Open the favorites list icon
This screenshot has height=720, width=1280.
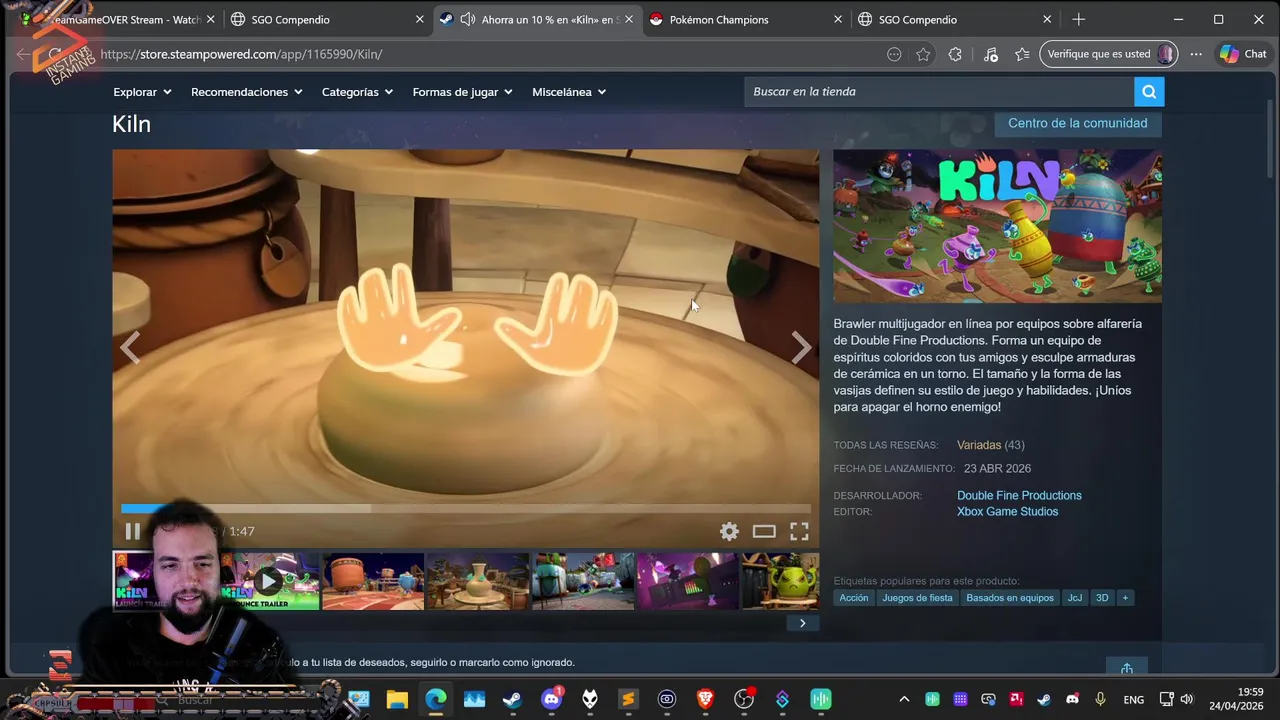click(x=1021, y=54)
